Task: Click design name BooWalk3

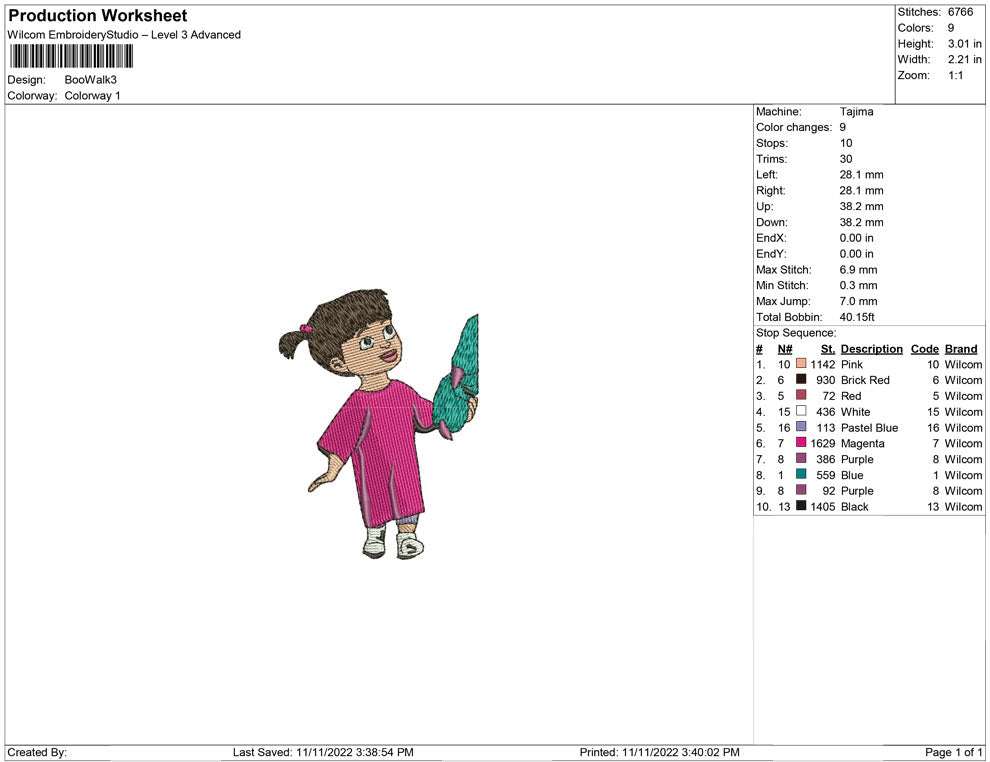Action: 90,80
